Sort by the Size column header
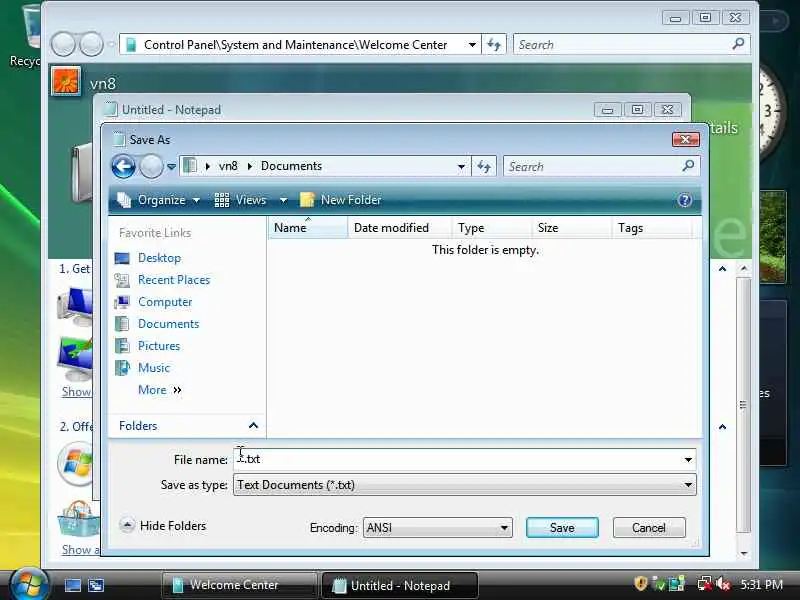This screenshot has height=600, width=800. 571,228
